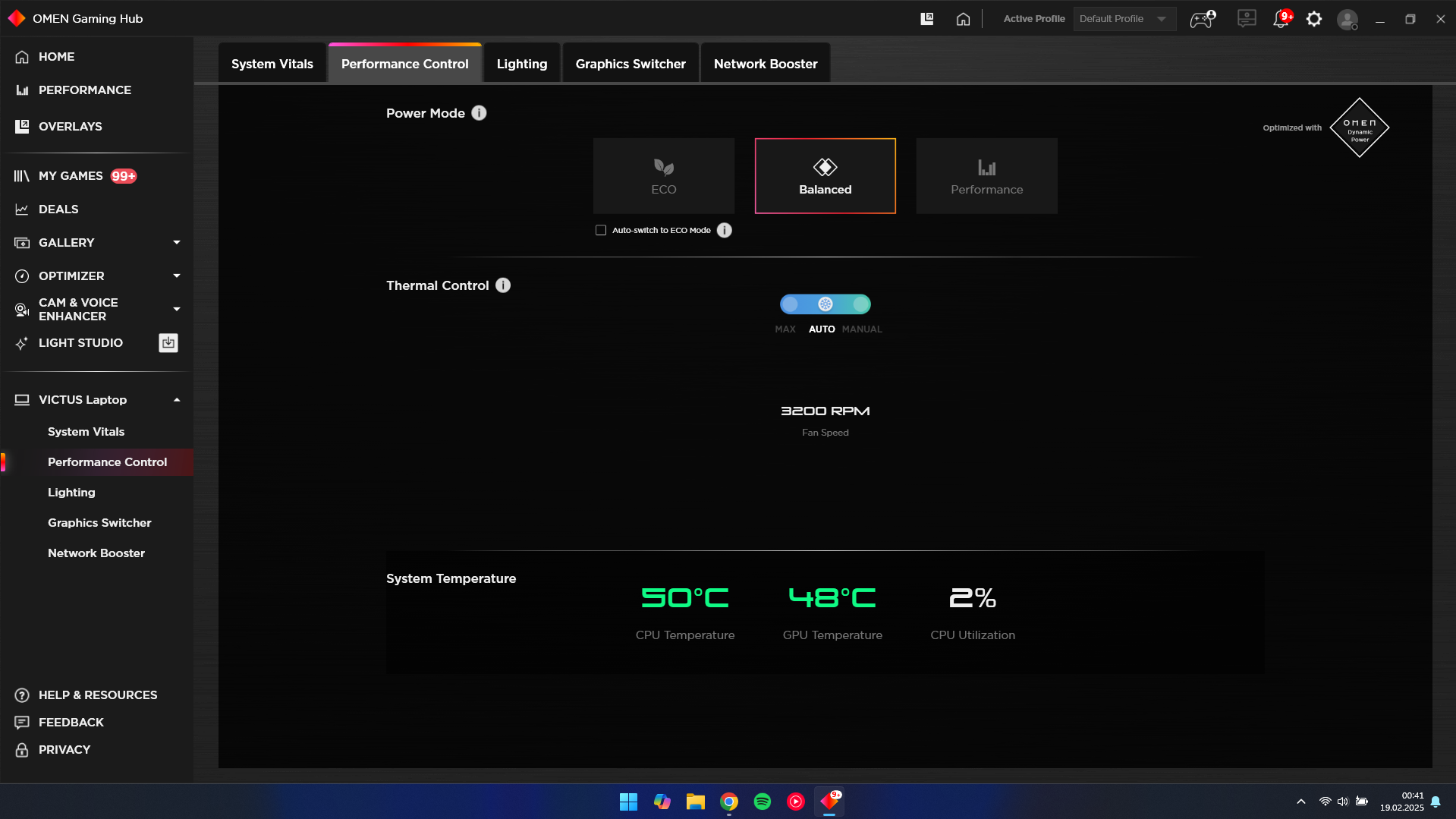
Task: Open the remote play monitor icon
Action: pyautogui.click(x=1247, y=19)
